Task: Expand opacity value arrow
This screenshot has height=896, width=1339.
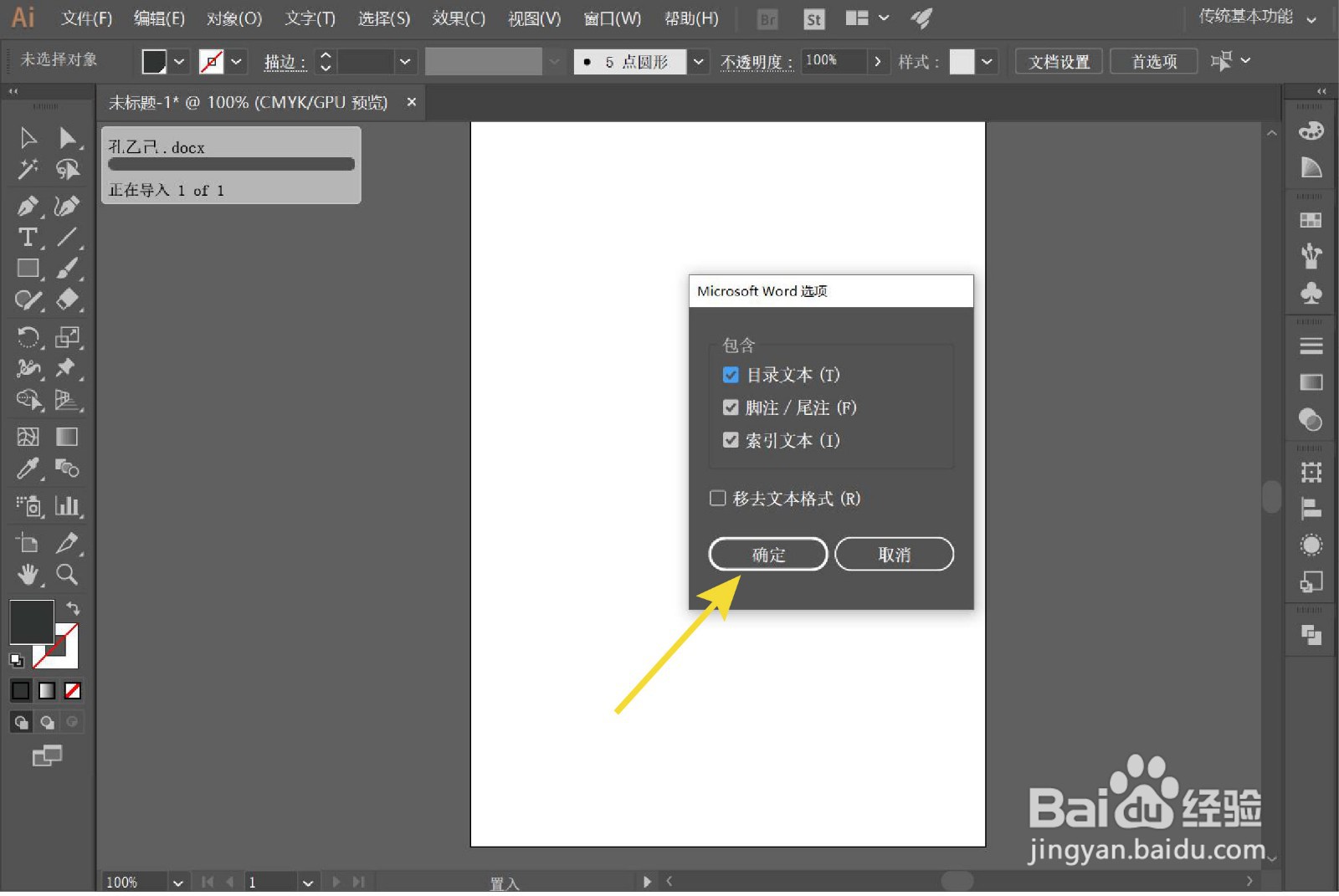Action: click(877, 61)
